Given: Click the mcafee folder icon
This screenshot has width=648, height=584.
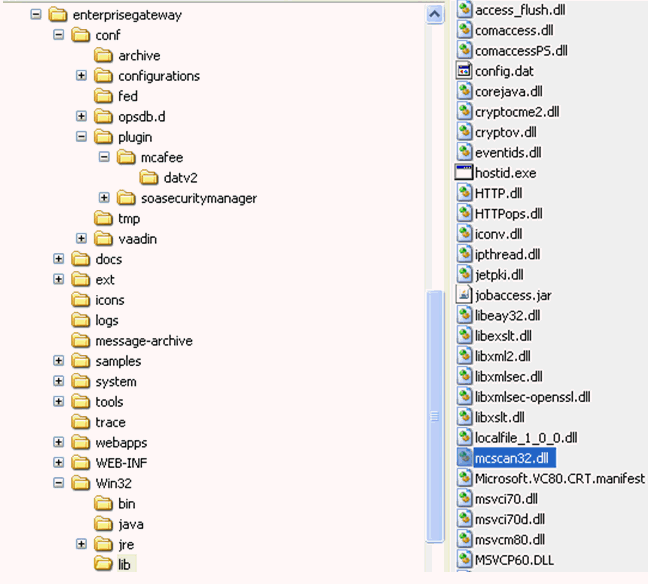Looking at the screenshot, I should click(x=126, y=157).
